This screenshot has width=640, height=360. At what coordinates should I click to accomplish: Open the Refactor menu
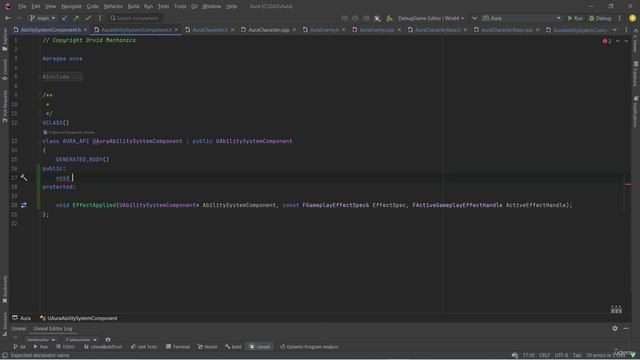[113, 6]
